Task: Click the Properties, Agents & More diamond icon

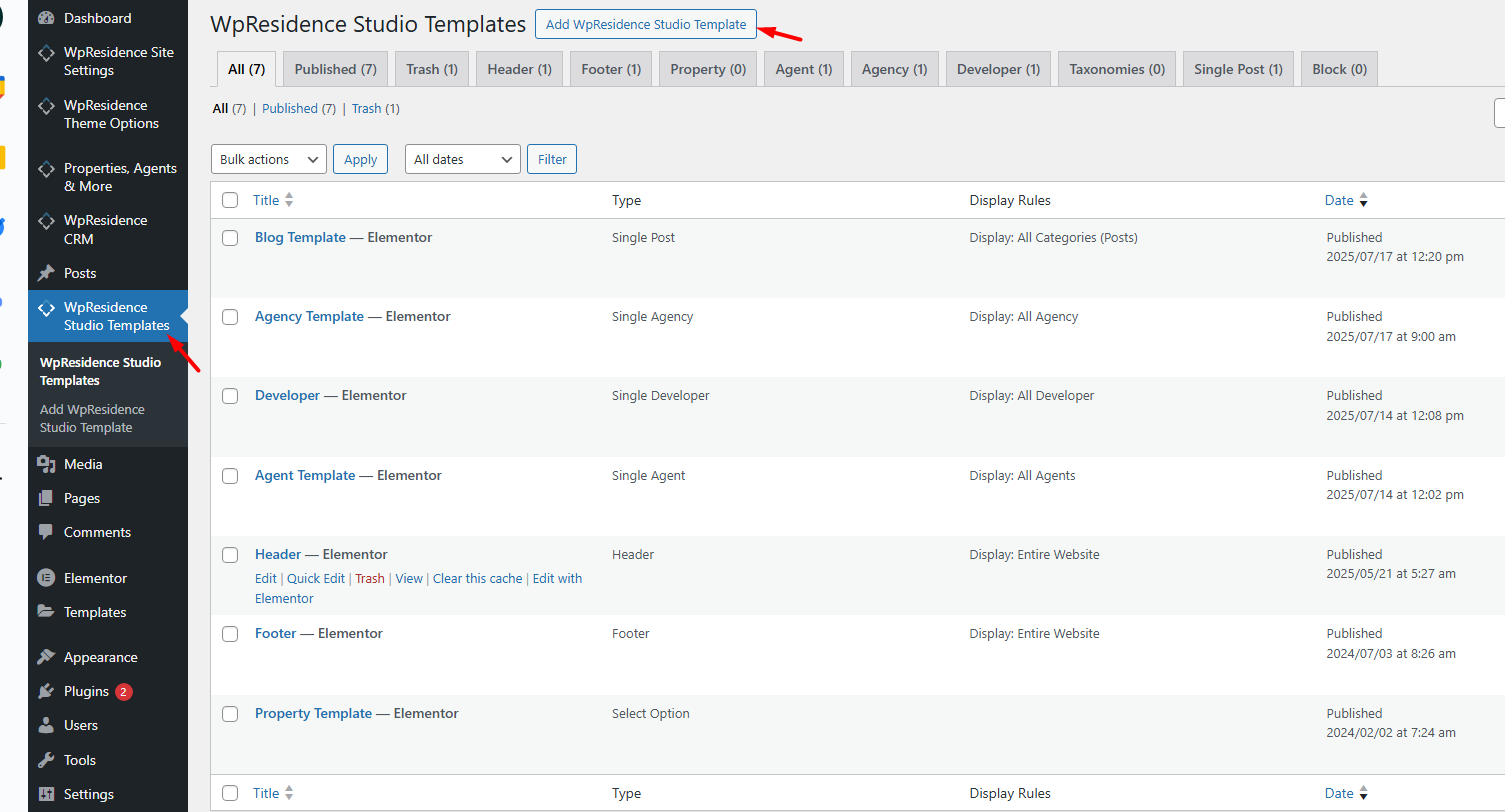Action: coord(46,169)
